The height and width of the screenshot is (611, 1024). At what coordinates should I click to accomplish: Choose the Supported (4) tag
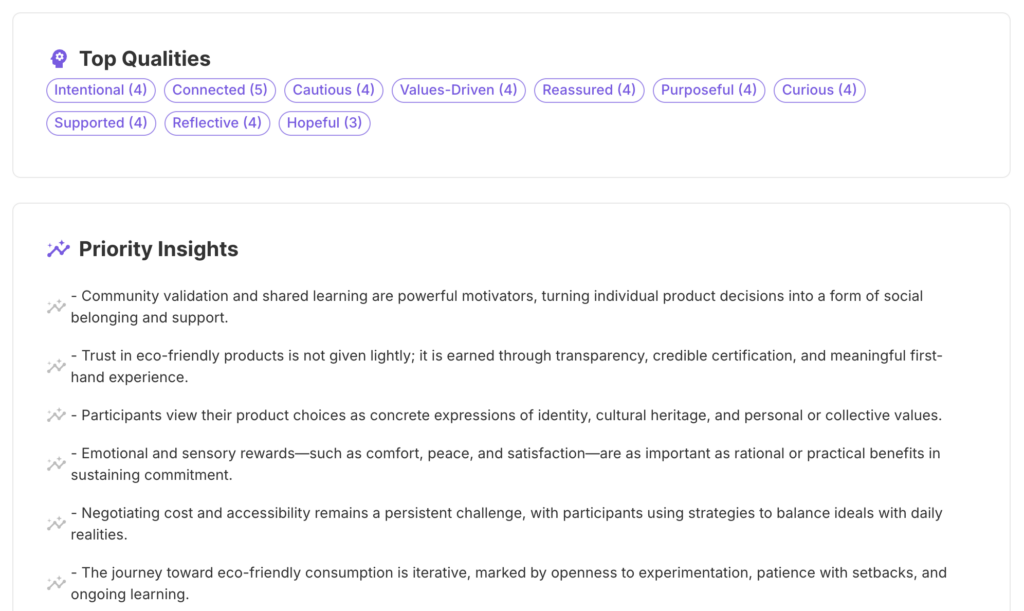coord(101,123)
